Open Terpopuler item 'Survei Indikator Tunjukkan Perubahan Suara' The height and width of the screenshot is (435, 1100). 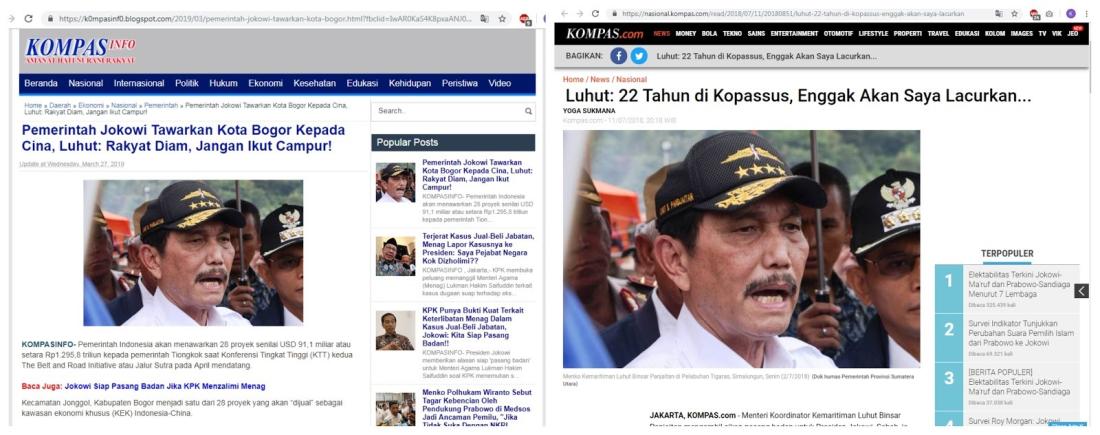click(x=1021, y=333)
